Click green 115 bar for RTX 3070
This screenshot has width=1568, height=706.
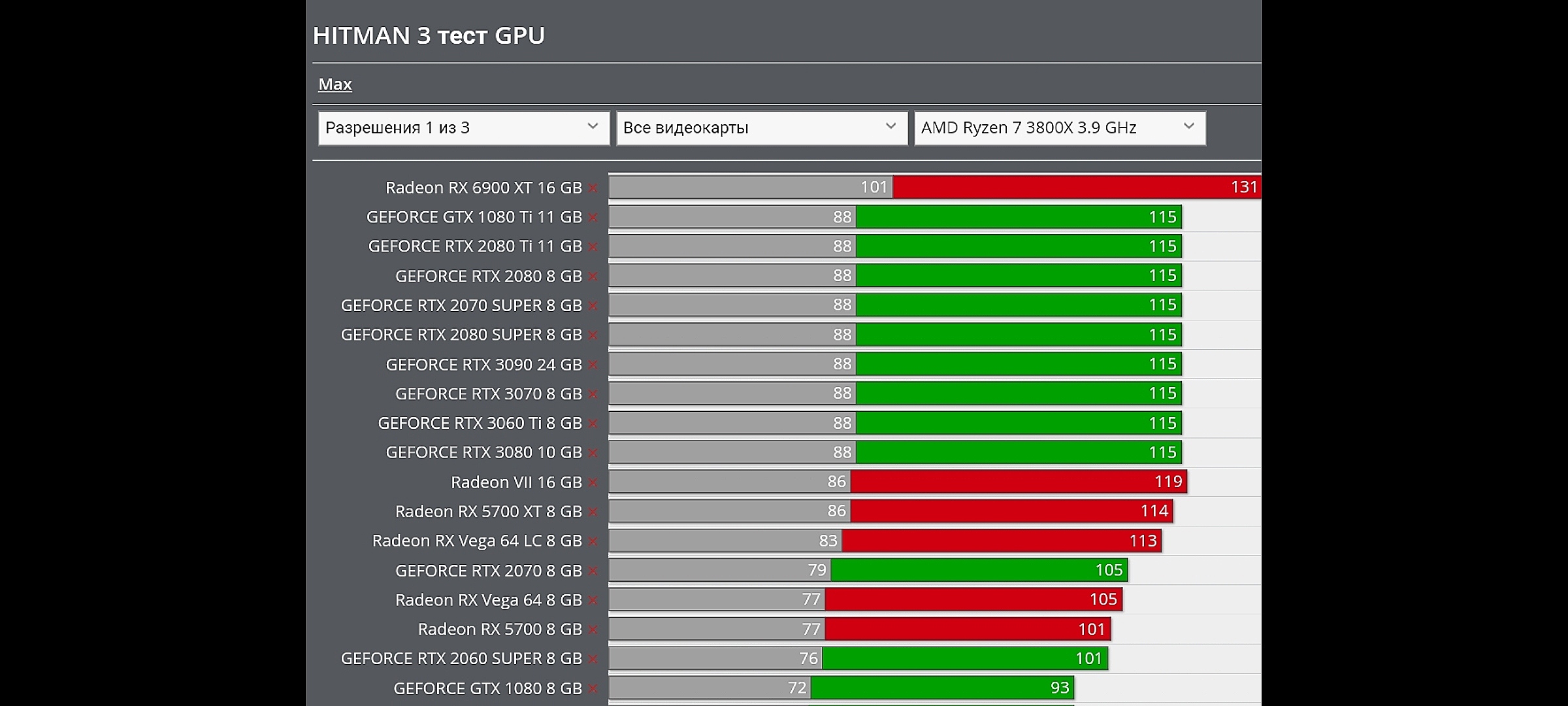click(x=1018, y=394)
